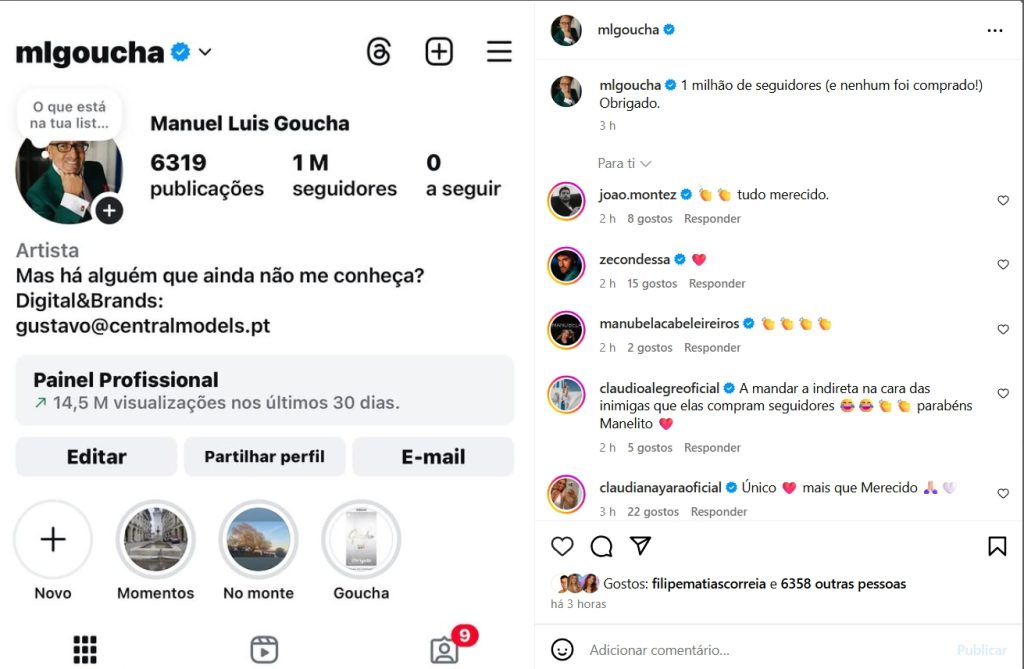Expand the Painel Profissional insights panel
This screenshot has height=669, width=1024.
point(264,390)
